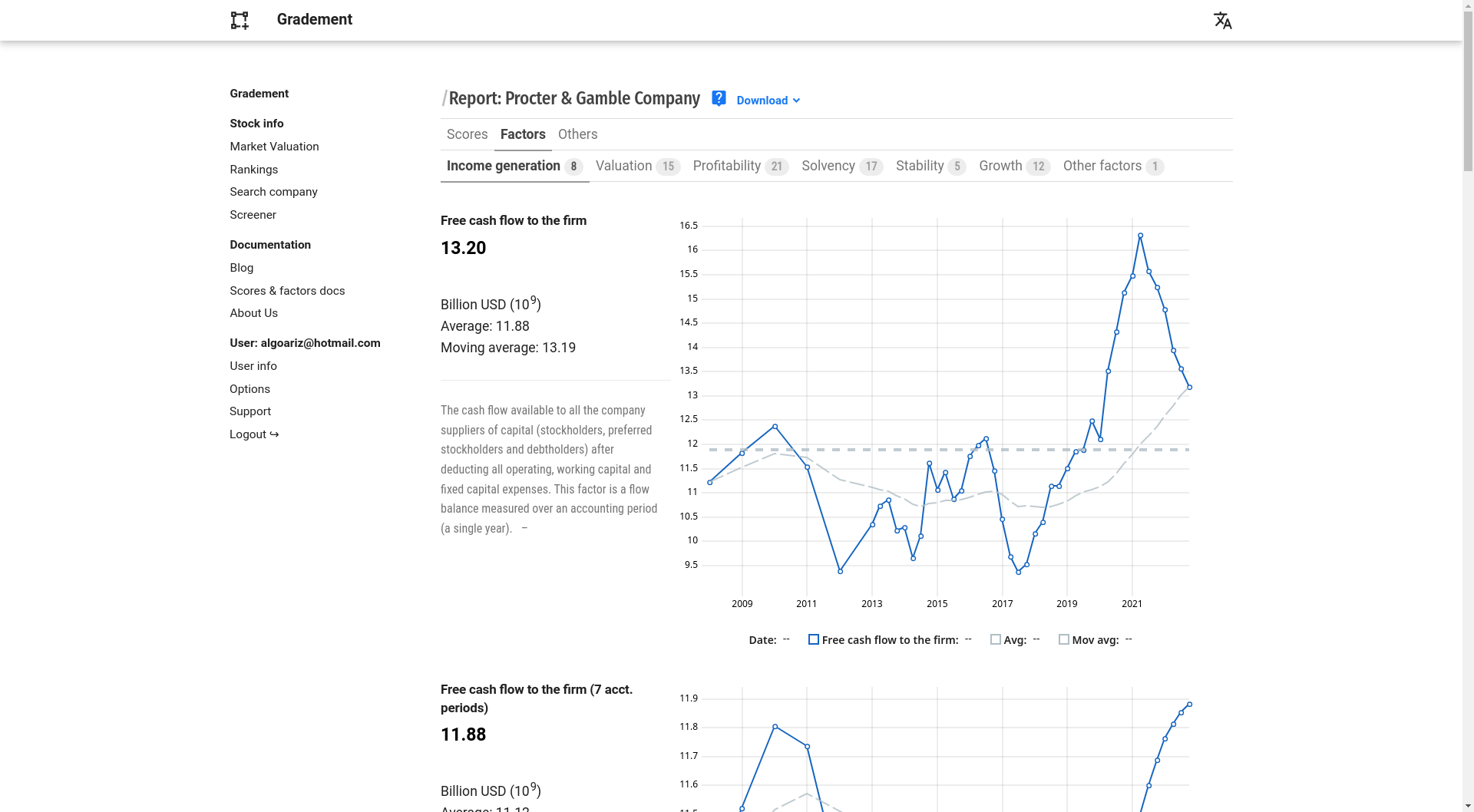Open Stock info section
1474x812 pixels.
pyautogui.click(x=256, y=124)
